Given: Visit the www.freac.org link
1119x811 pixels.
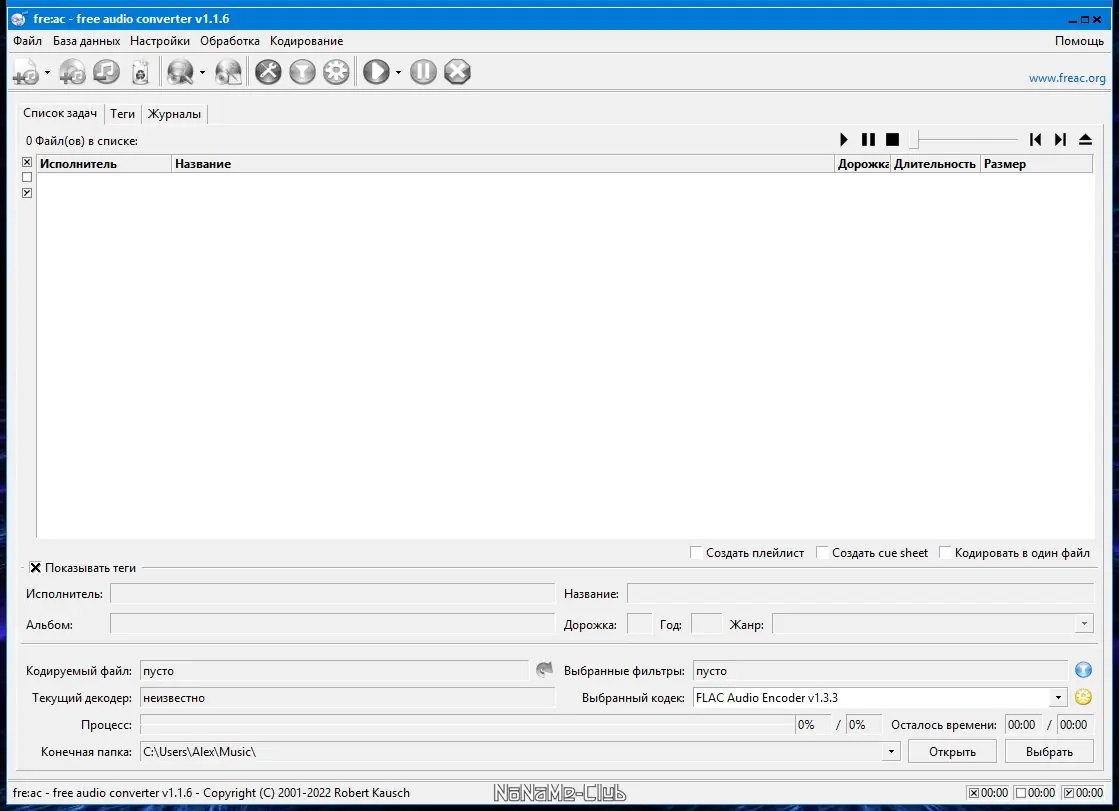Looking at the screenshot, I should [1067, 78].
